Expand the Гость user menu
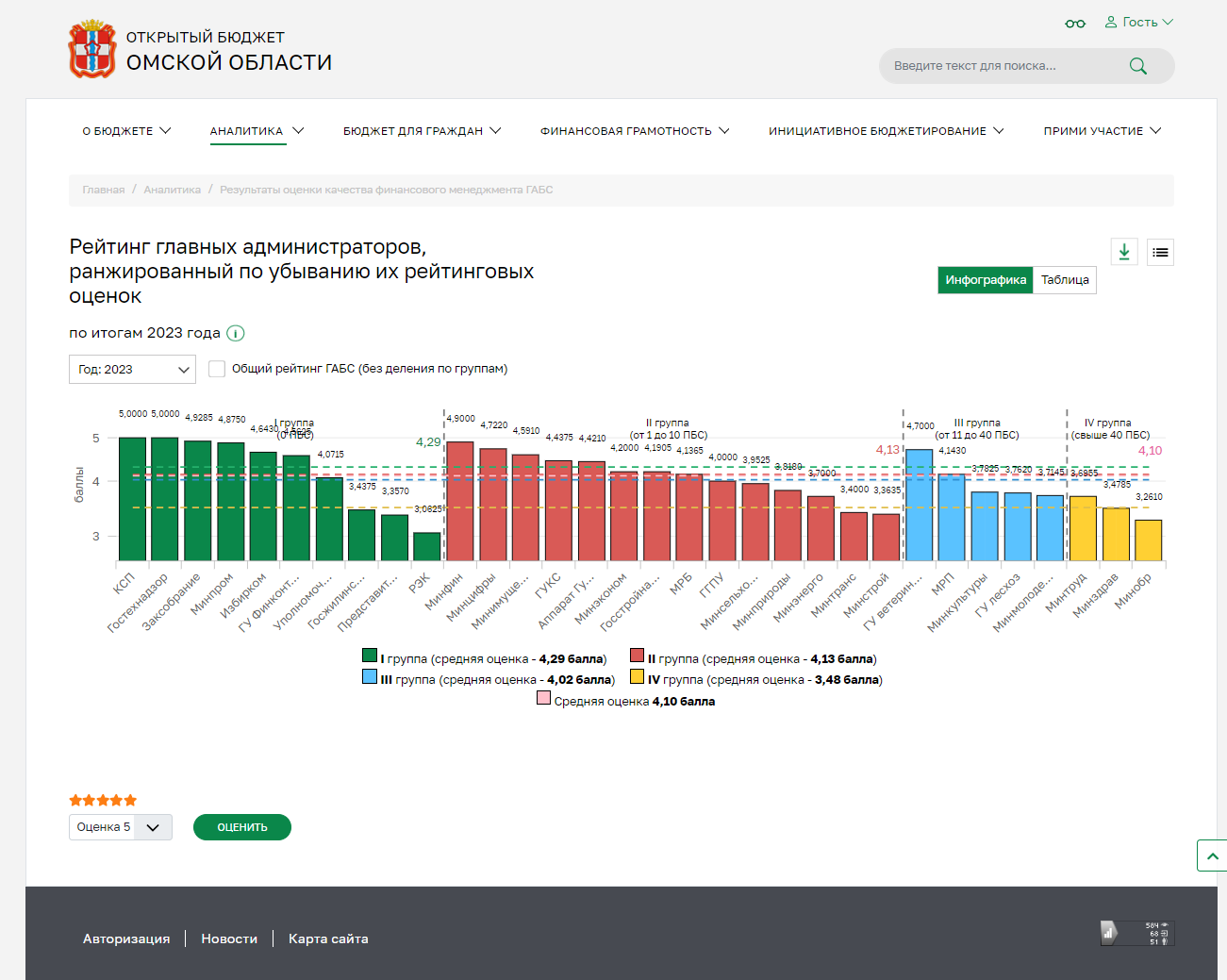The width and height of the screenshot is (1227, 980). pyautogui.click(x=1138, y=22)
